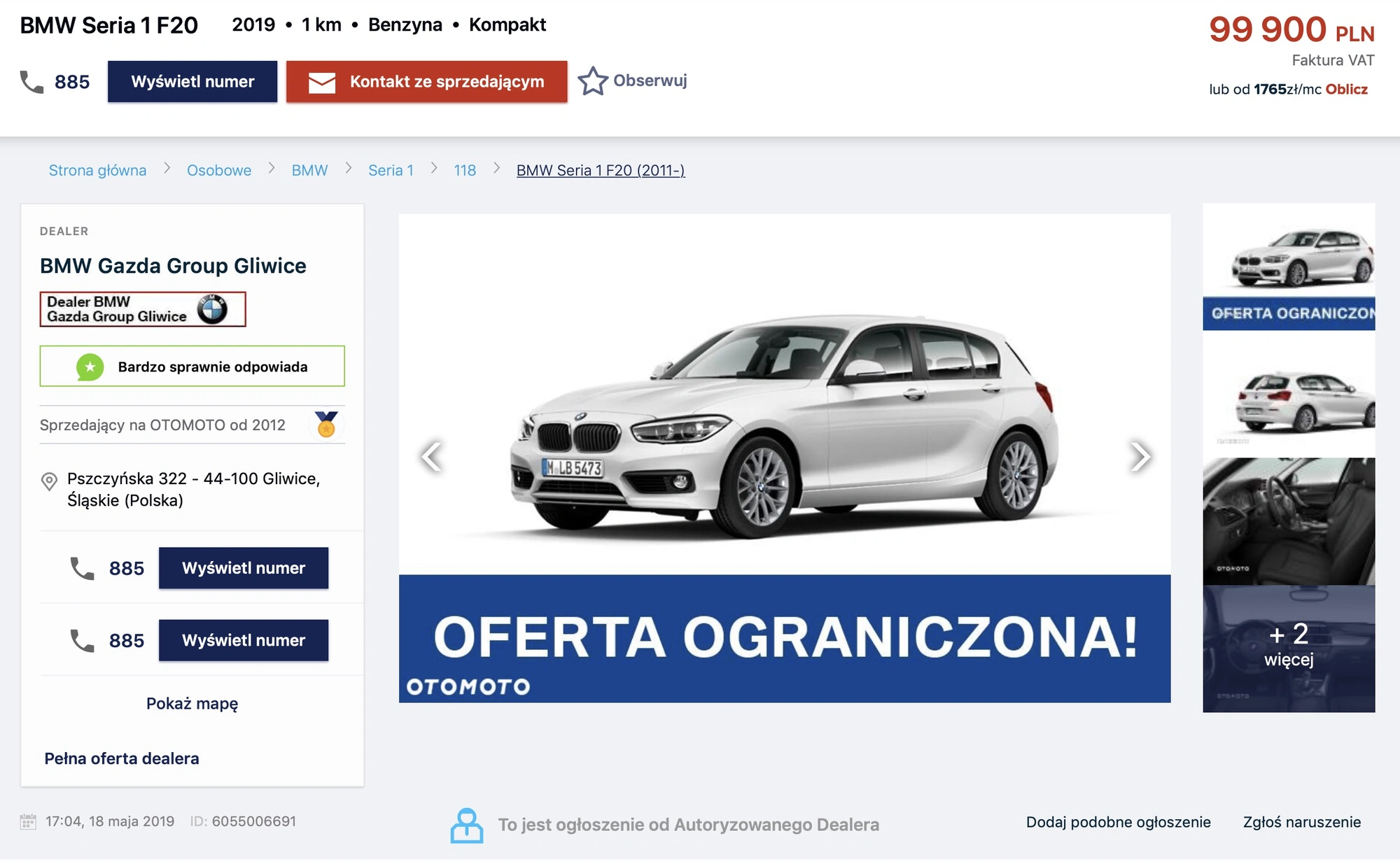Screen dimensions: 1400x864
Task: Click Obserwuj to watch this listing
Action: tap(650, 80)
